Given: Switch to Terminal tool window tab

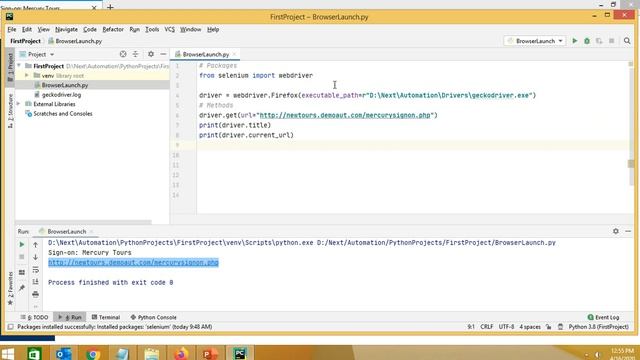Looking at the screenshot, I should click(106, 317).
